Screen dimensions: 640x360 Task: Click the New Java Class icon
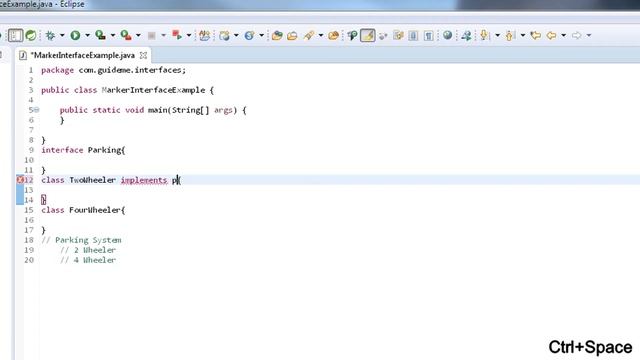[224, 36]
